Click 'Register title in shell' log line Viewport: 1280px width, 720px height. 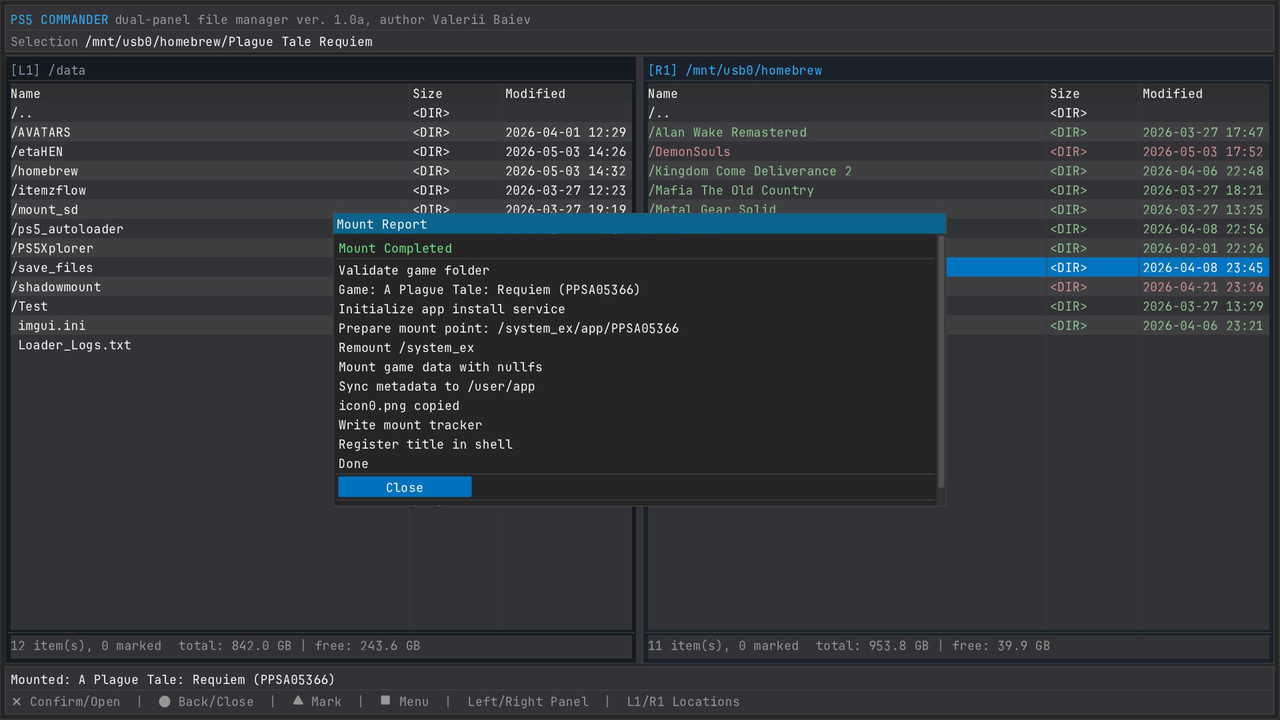425,444
